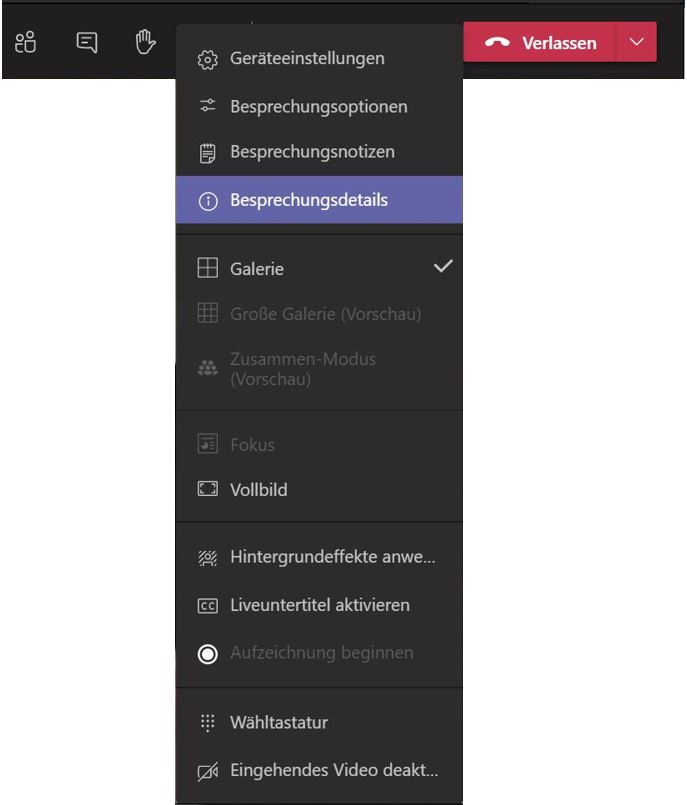The image size is (687, 805).
Task: Choose Besprechungsnotizen from the menu
Action: click(312, 153)
